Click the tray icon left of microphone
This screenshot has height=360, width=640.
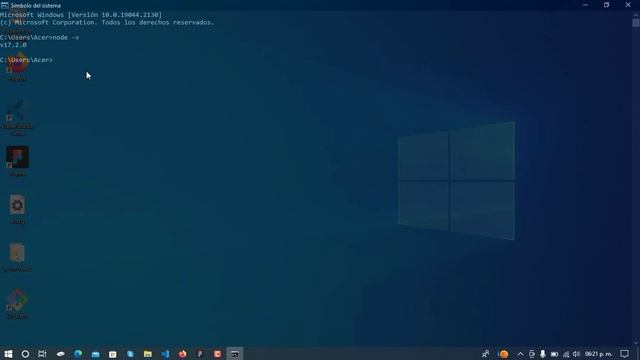[x=531, y=354]
